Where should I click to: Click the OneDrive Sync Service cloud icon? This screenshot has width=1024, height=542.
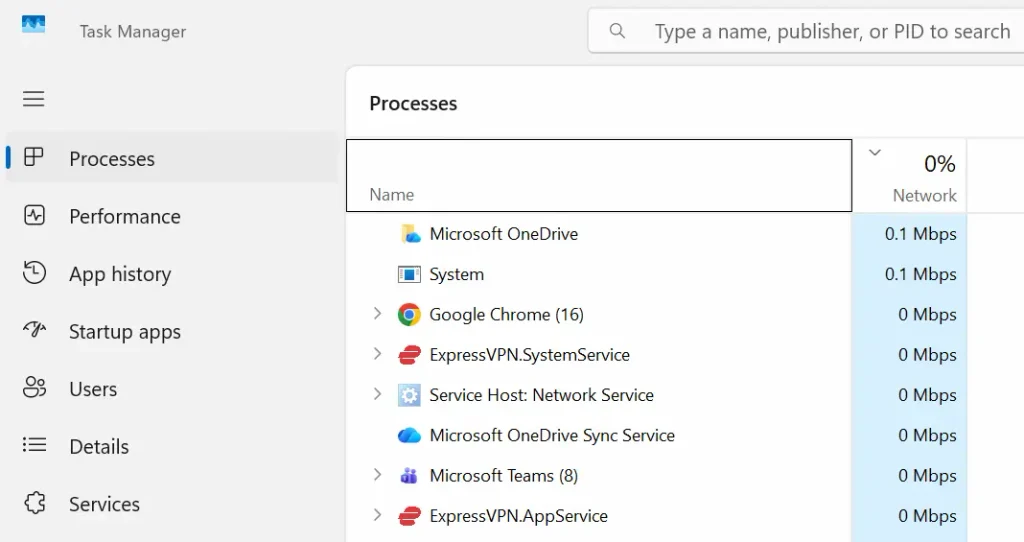[x=409, y=436]
